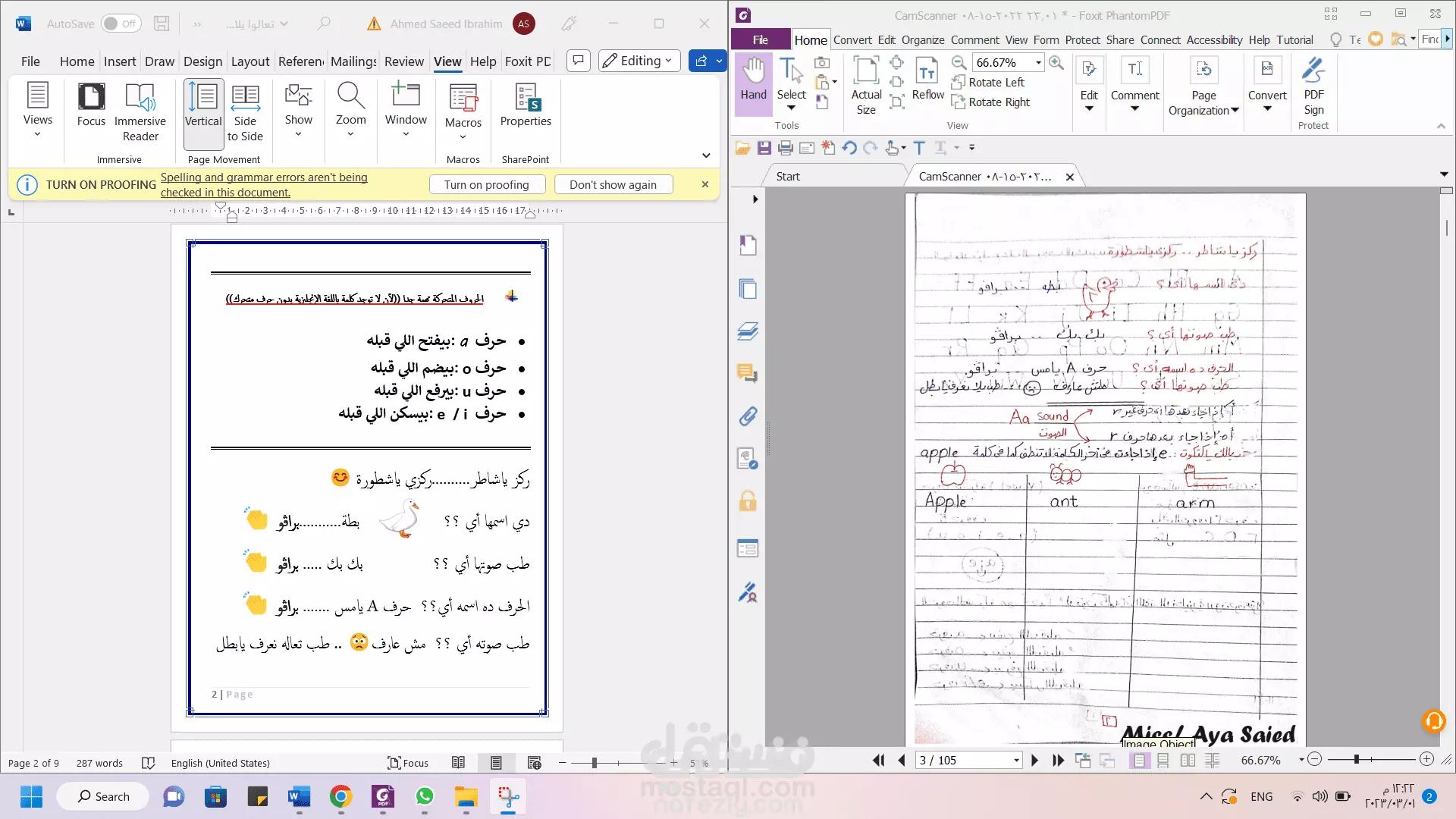Go to previous page in Foxit
The width and height of the screenshot is (1456, 819).
(x=902, y=760)
